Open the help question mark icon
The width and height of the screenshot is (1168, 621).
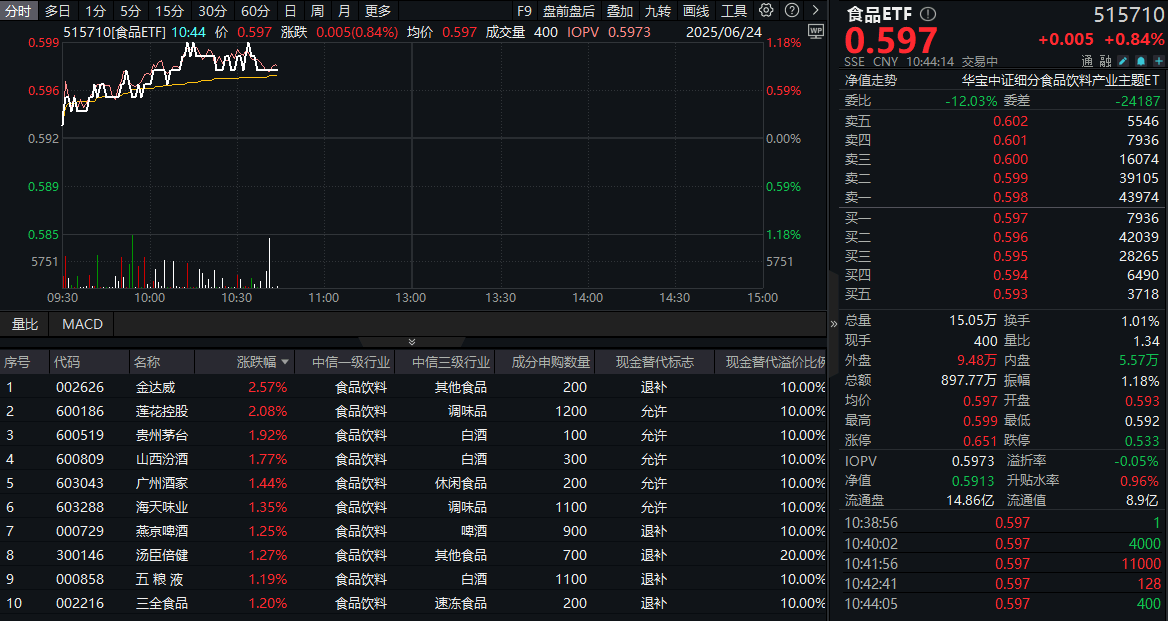point(791,12)
